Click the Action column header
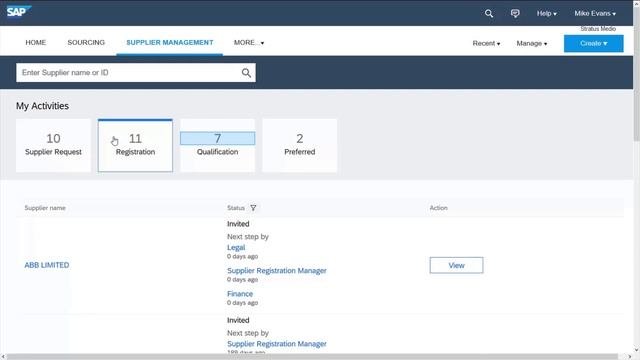Viewport: 640px width, 360px height. 438,208
